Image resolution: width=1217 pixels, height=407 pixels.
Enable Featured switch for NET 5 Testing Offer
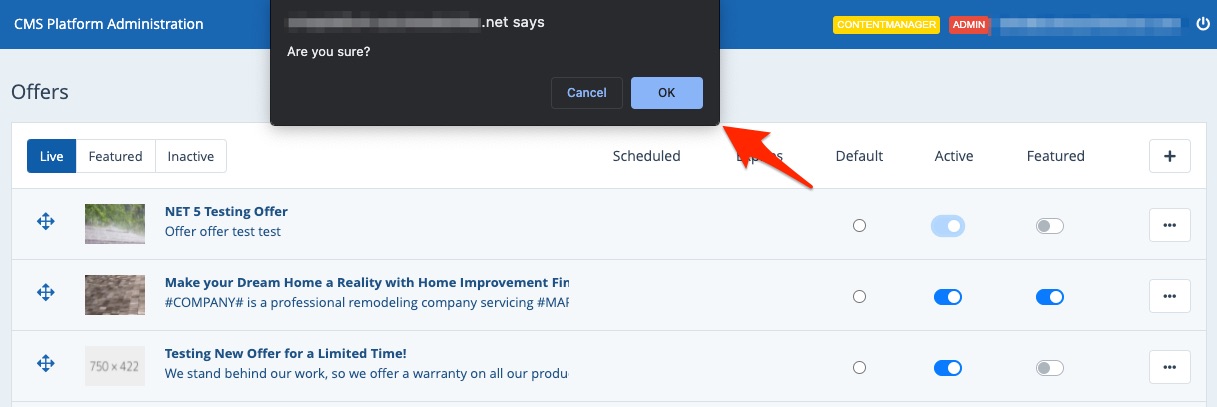click(x=1049, y=226)
